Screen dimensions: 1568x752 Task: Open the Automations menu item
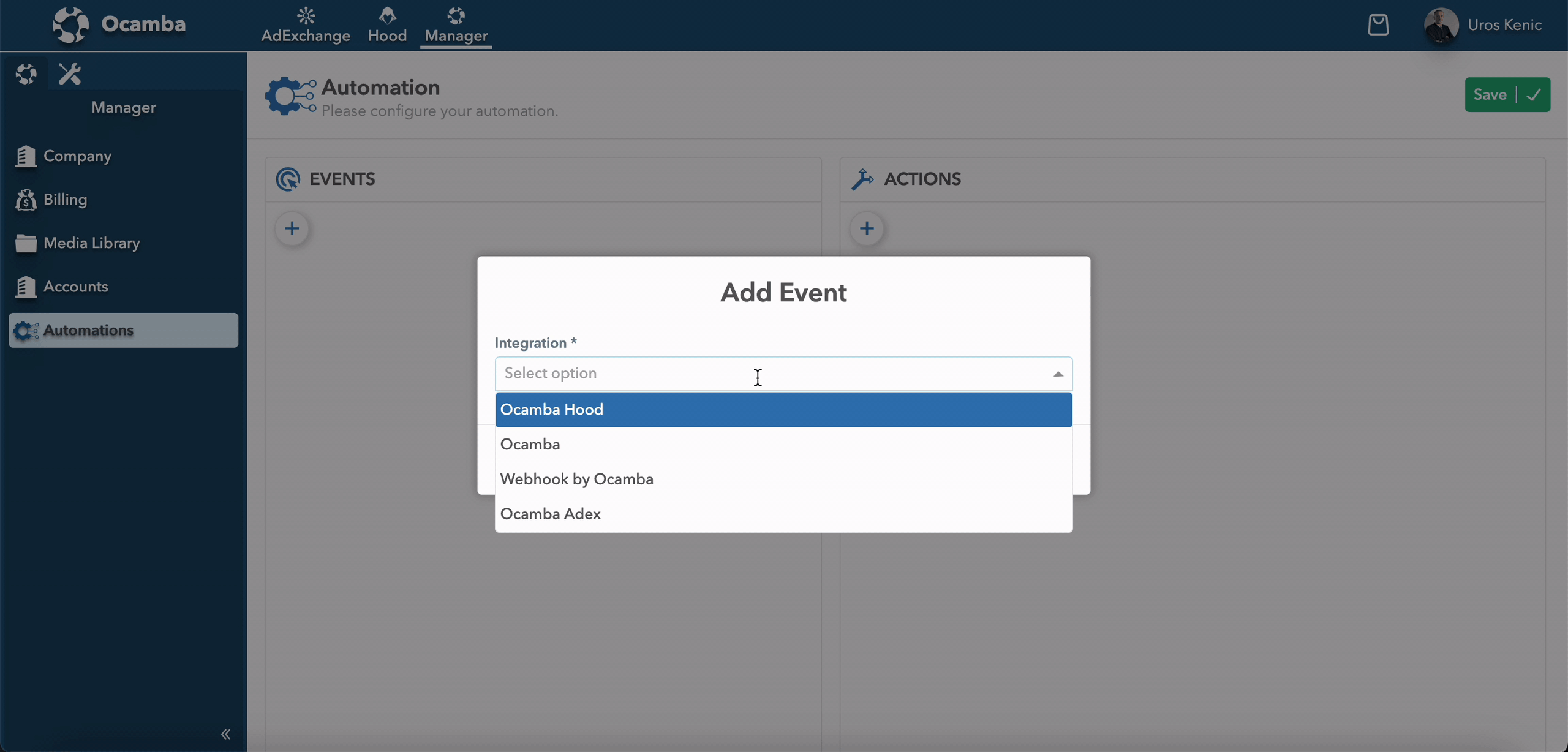click(123, 330)
